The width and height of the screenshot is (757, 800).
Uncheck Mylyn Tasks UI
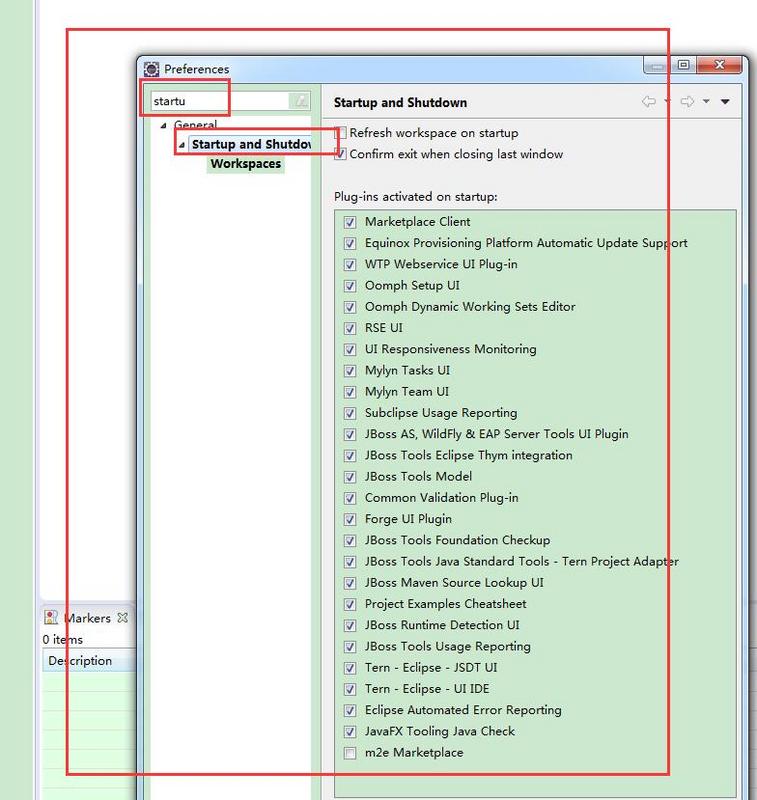[x=350, y=371]
